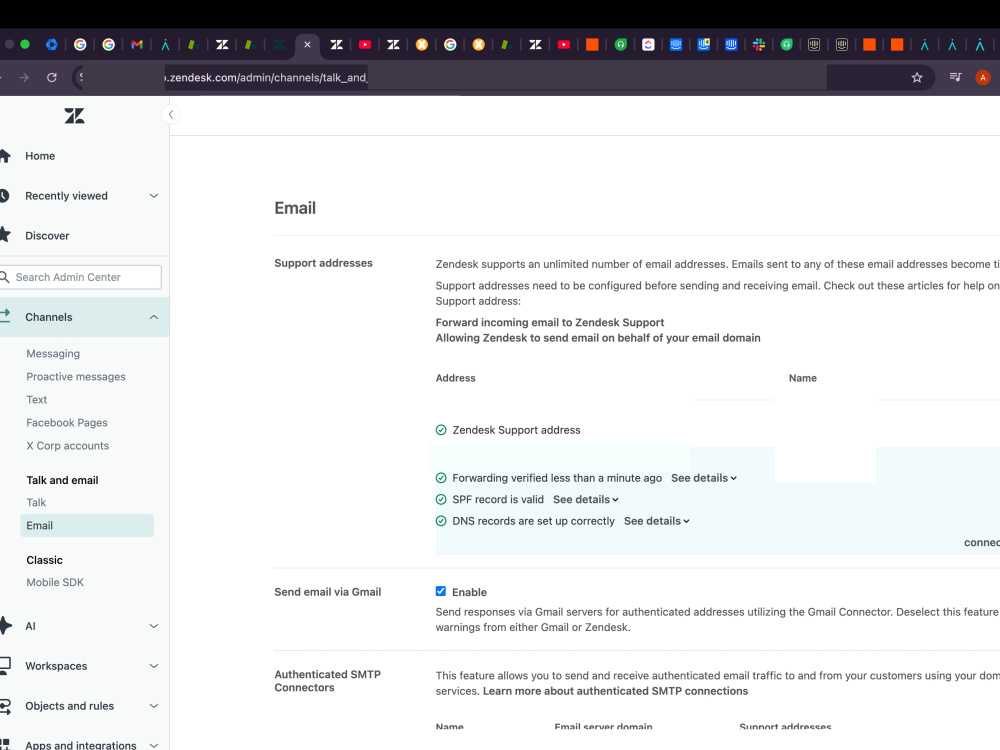Image resolution: width=1000 pixels, height=750 pixels.
Task: Open the Forward incoming email to Zendesk Support link
Action: [x=549, y=322]
